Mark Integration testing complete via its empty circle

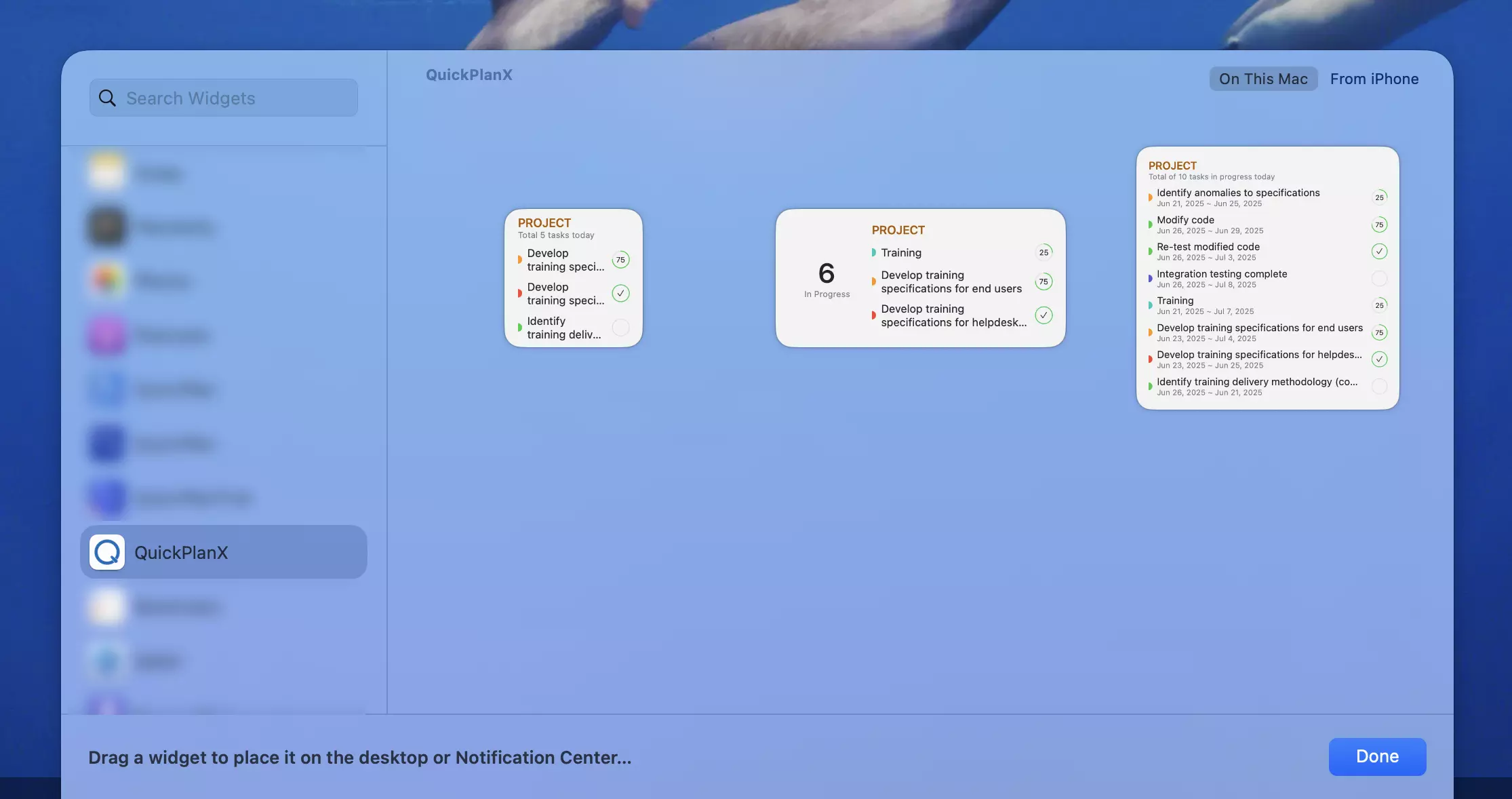pyautogui.click(x=1380, y=279)
